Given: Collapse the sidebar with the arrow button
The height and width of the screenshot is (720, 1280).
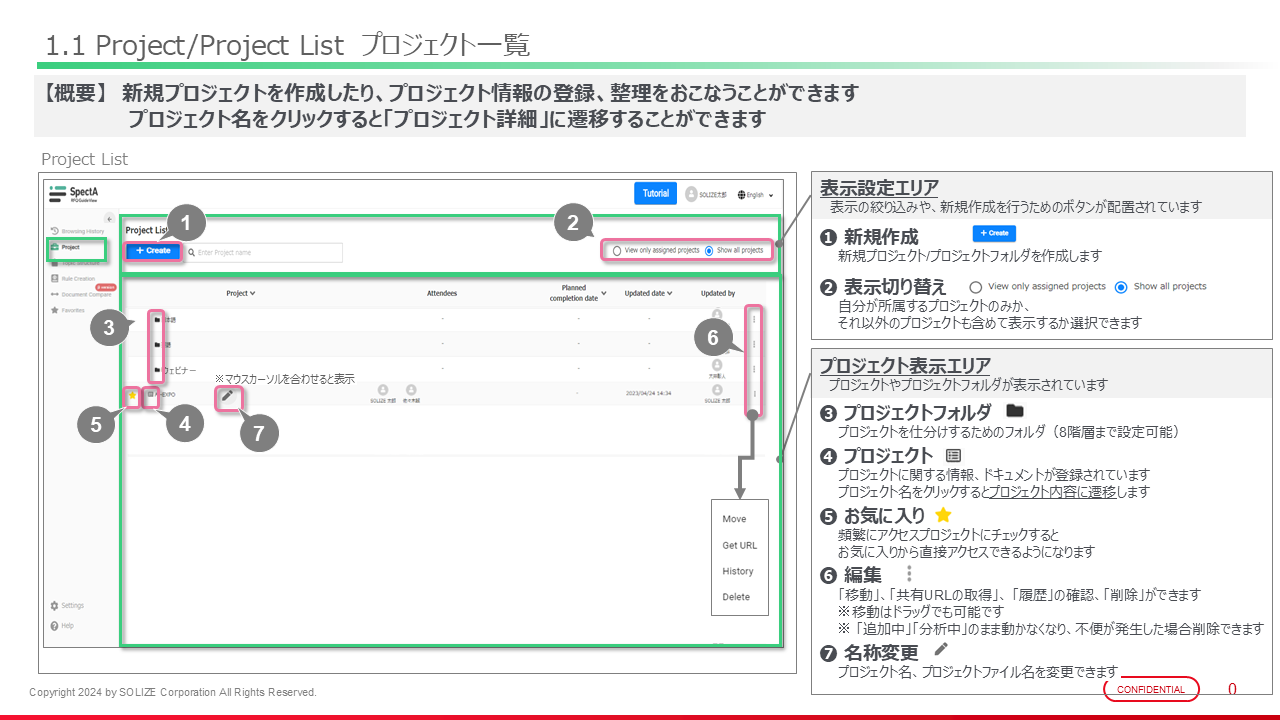Looking at the screenshot, I should [109, 218].
